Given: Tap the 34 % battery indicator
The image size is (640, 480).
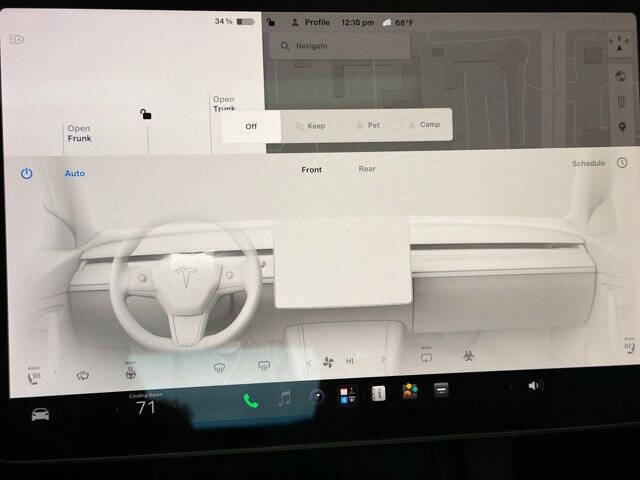Looking at the screenshot, I should coord(234,21).
